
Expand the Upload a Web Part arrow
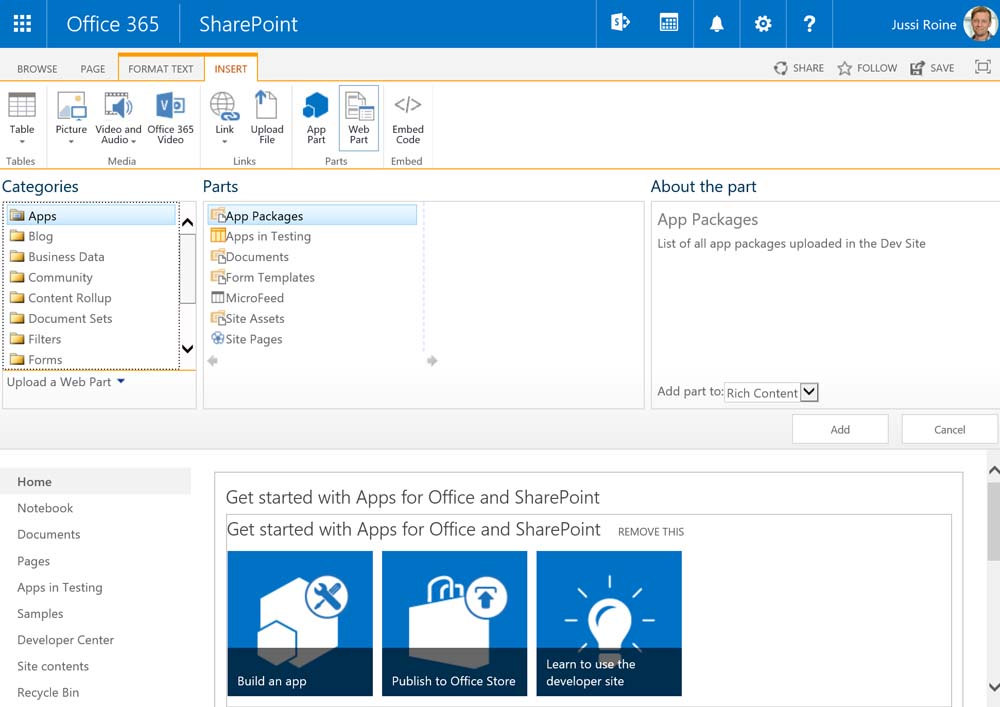[x=121, y=382]
